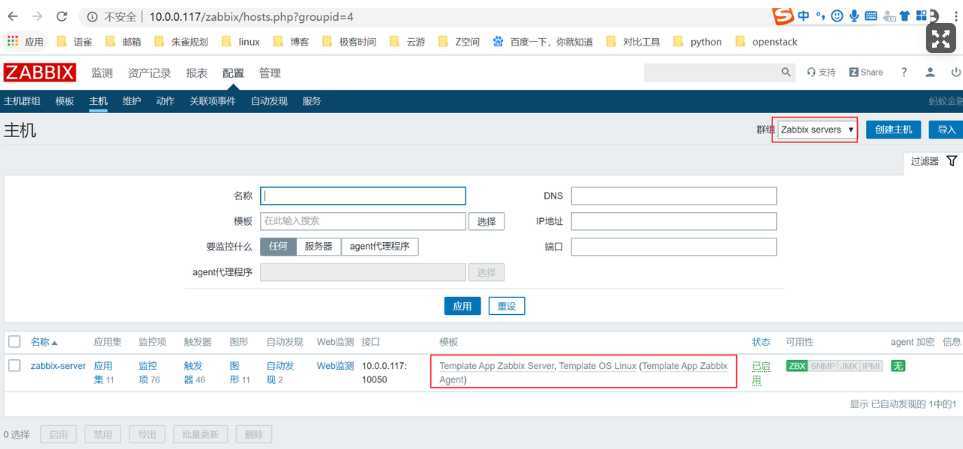Open the Baidu bookmark

(543, 42)
